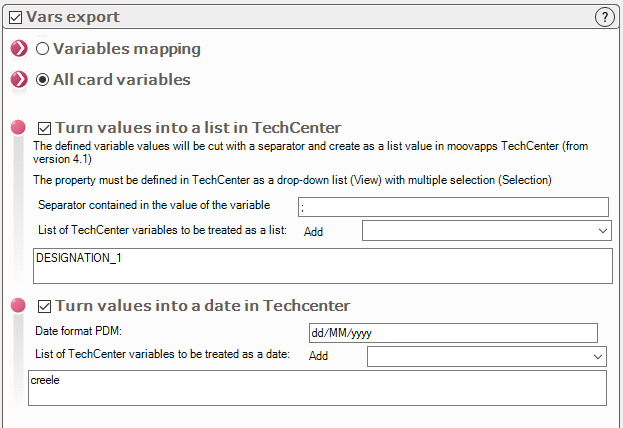Select DESIGNATION_1 in the list variables box

(71, 258)
